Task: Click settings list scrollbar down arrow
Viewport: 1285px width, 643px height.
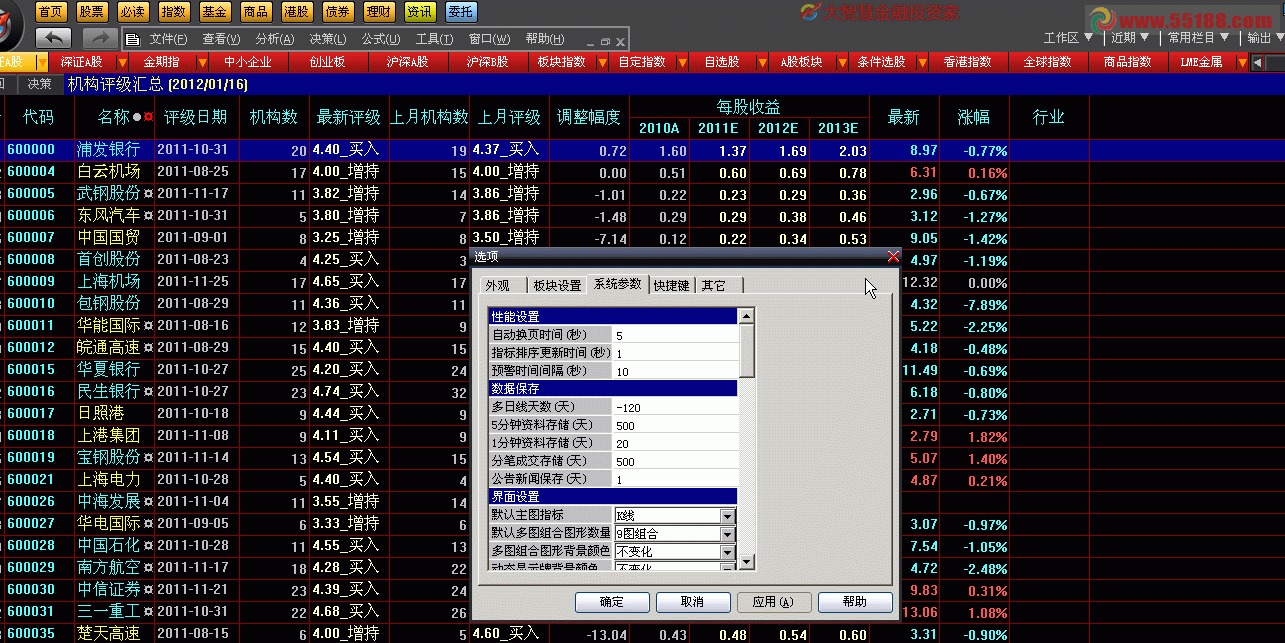Action: coord(746,564)
